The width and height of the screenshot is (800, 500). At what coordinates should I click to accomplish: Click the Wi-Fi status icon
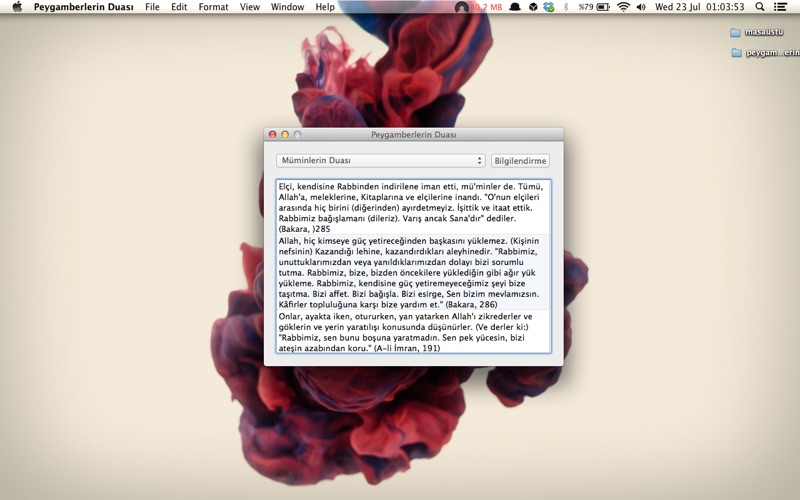coord(624,7)
